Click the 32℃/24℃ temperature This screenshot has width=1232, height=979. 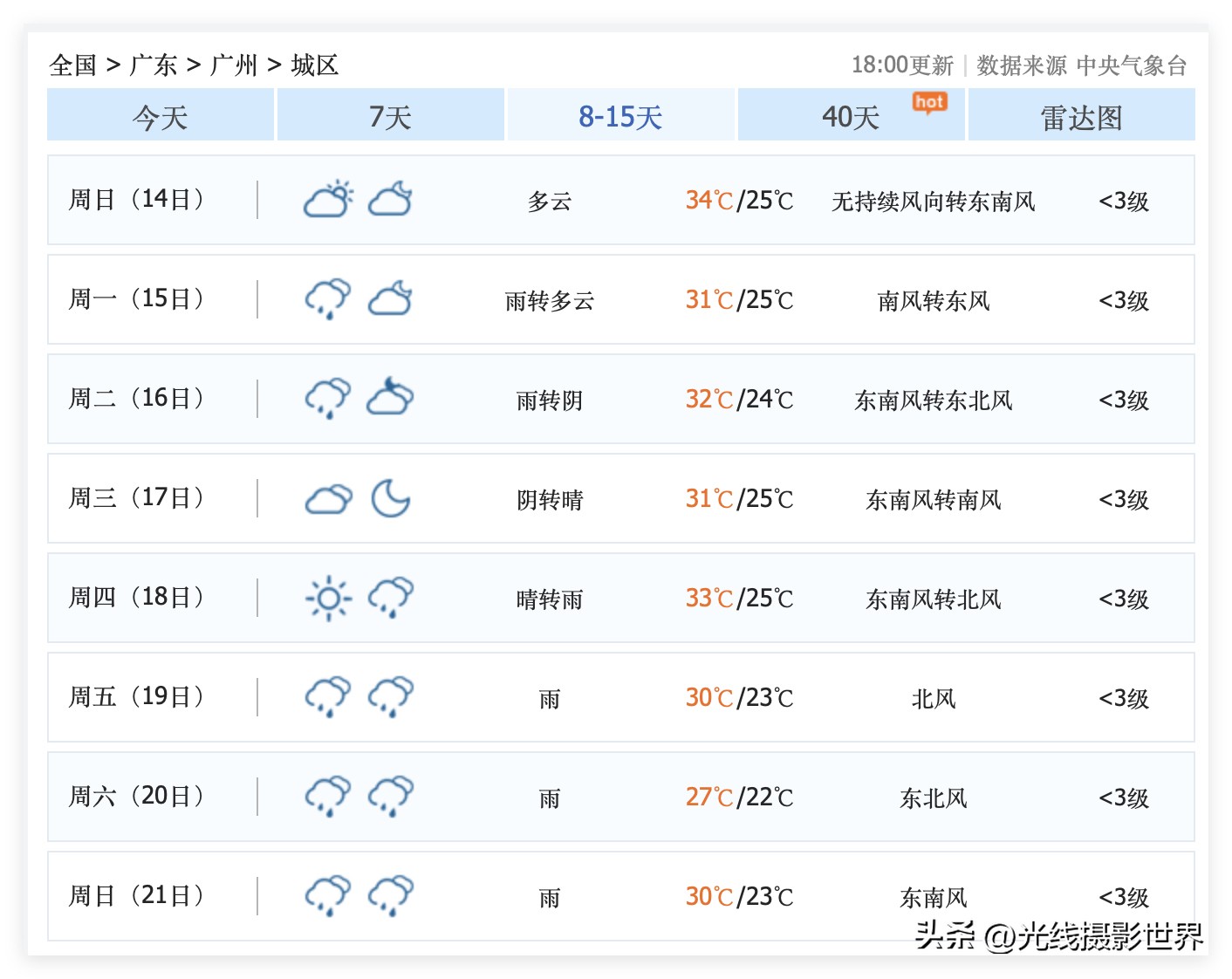tap(740, 400)
